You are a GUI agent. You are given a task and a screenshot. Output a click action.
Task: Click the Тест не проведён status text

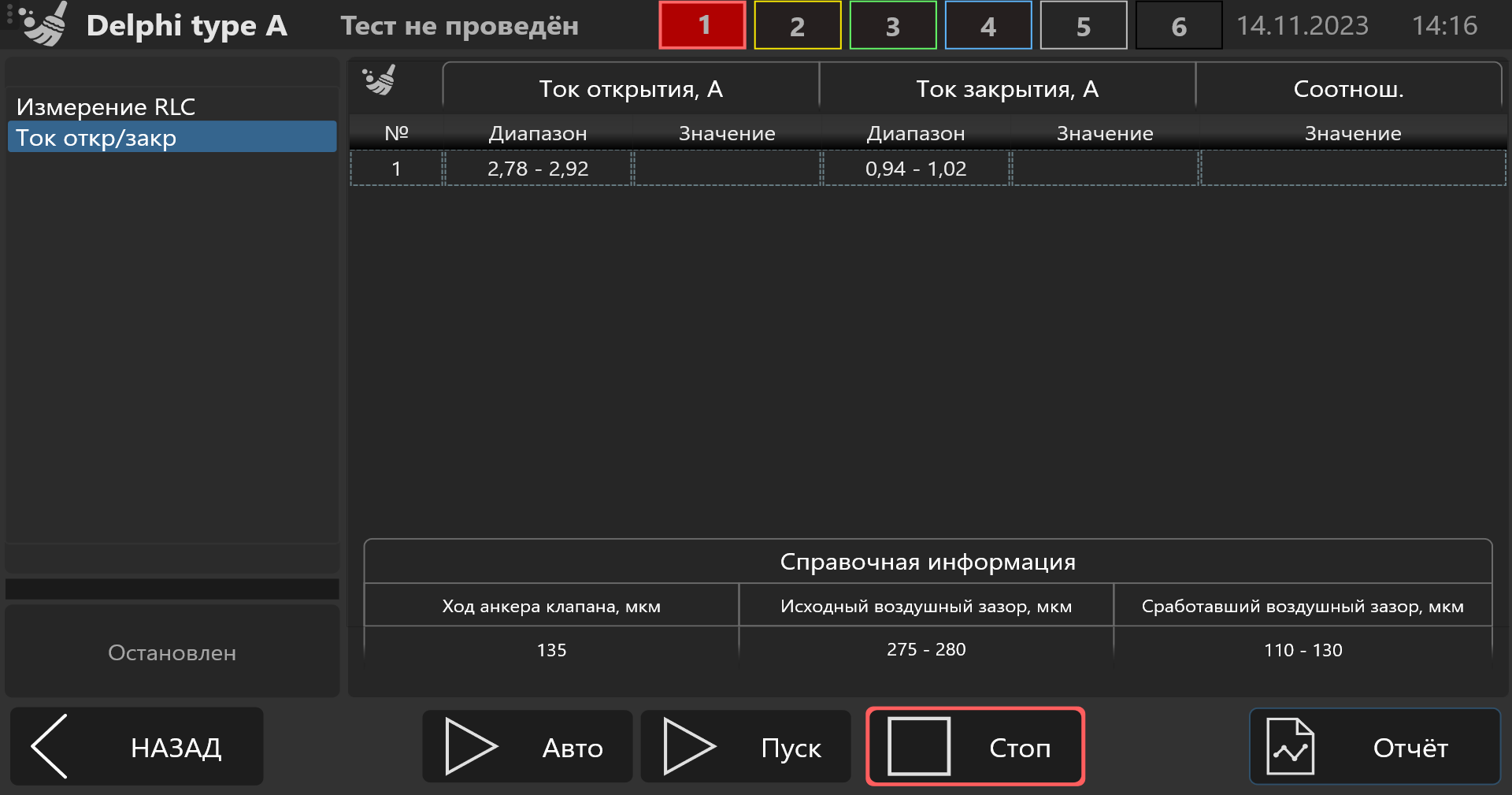click(460, 26)
